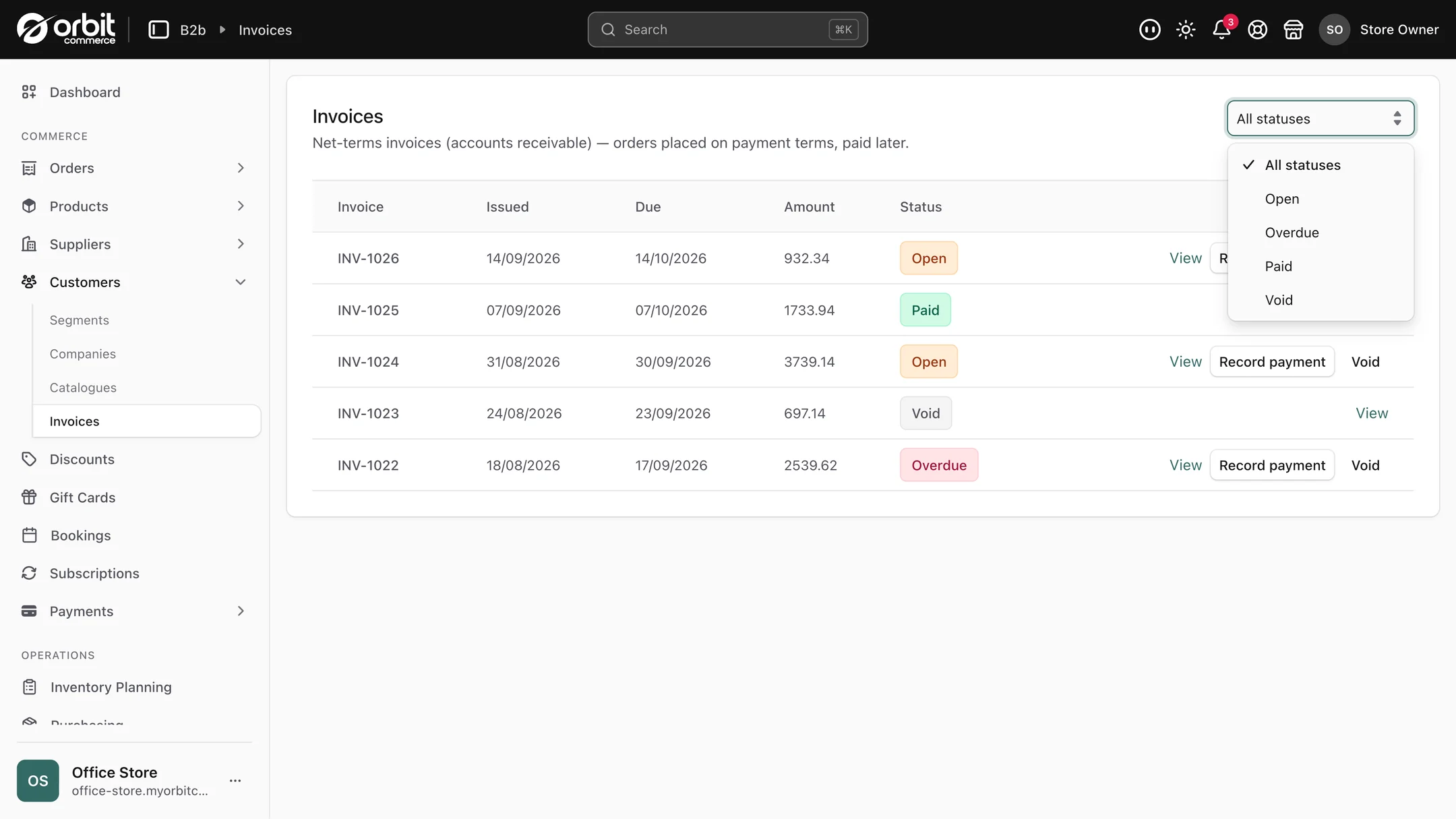Click the search magnifier icon
The height and width of the screenshot is (819, 1456).
608,30
